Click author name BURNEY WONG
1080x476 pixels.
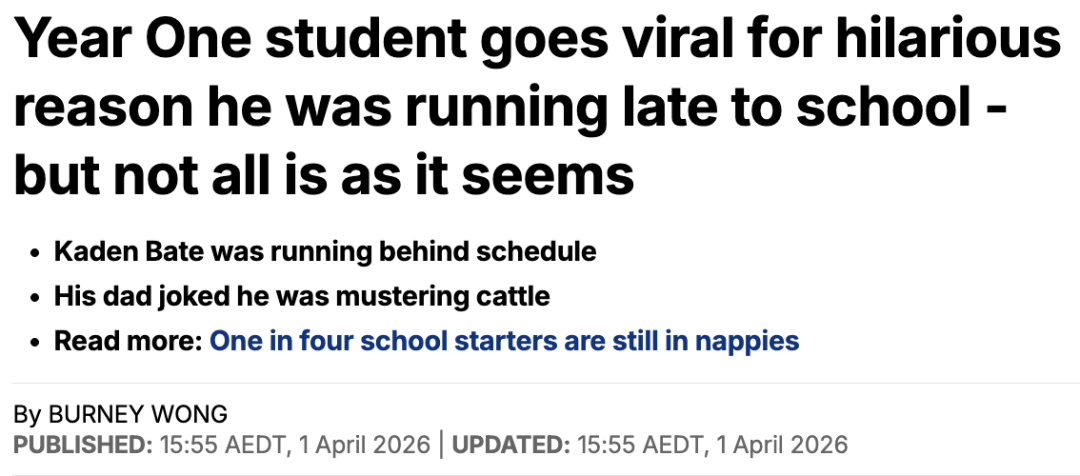tap(136, 414)
